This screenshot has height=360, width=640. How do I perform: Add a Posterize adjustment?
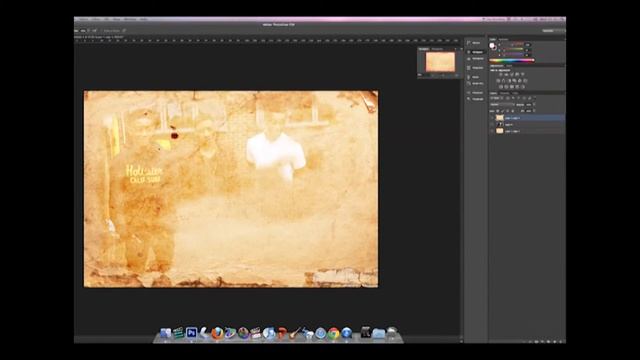click(506, 87)
